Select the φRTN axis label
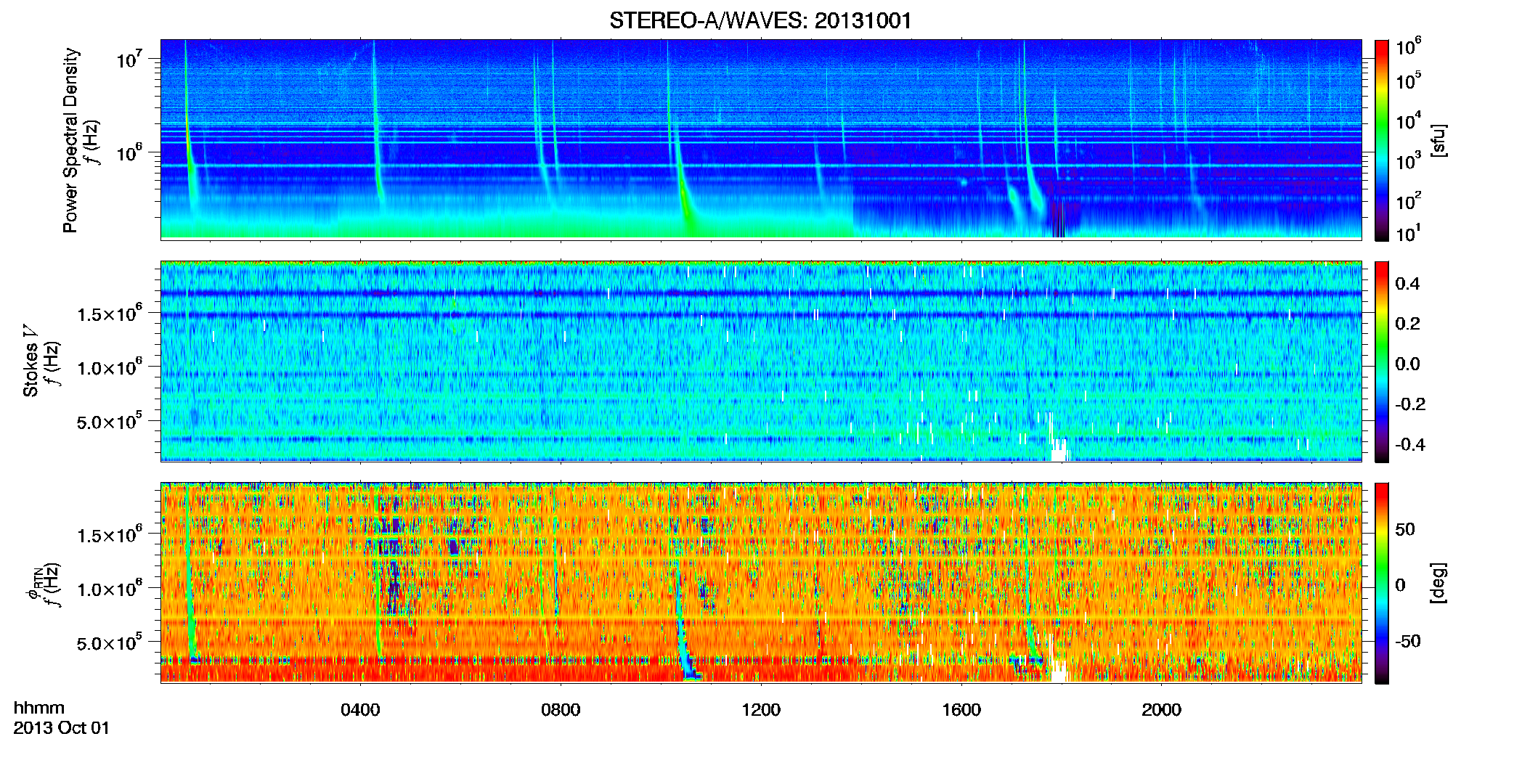Image resolution: width=1522 pixels, height=784 pixels. pos(33,584)
